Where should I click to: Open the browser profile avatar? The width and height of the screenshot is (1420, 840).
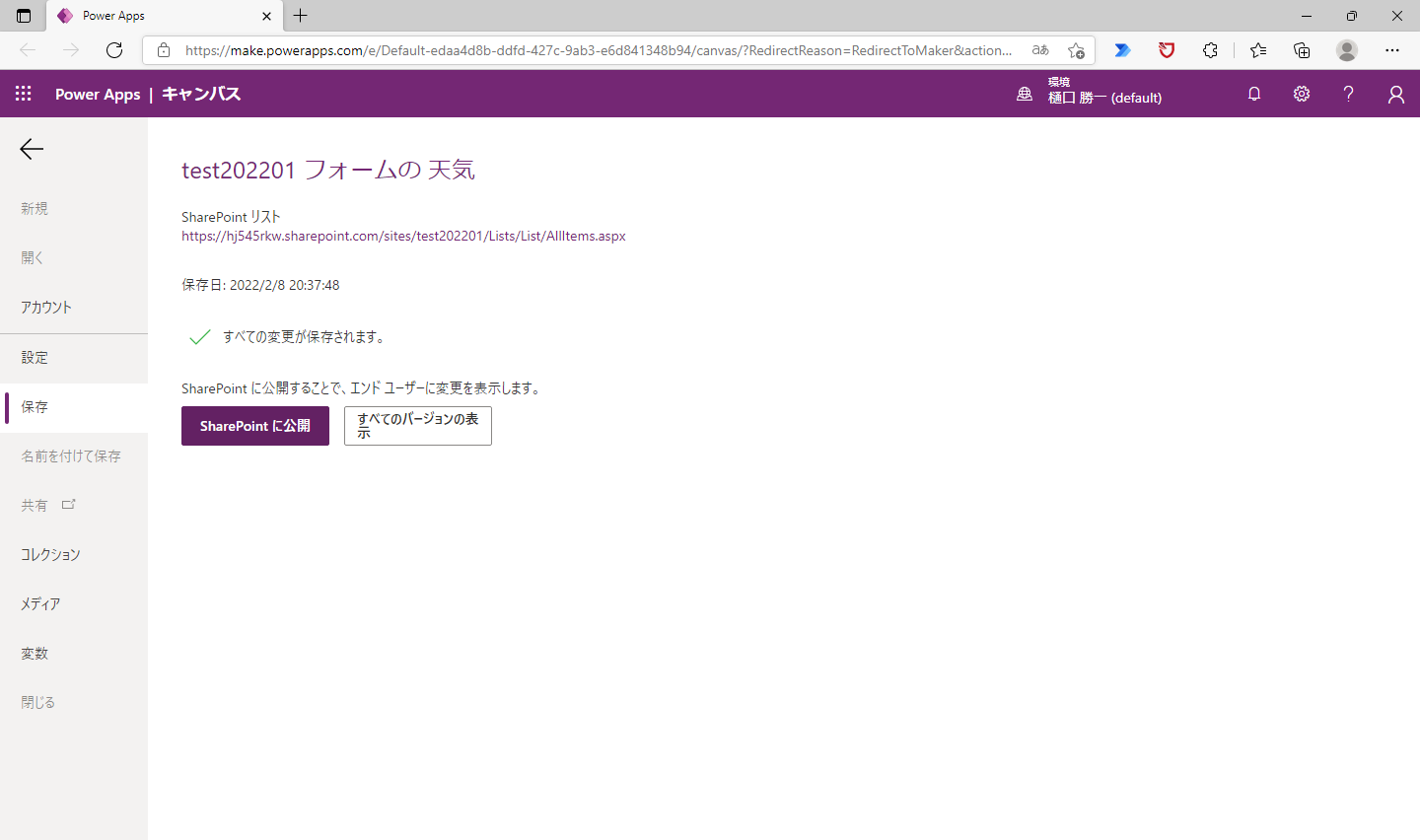pos(1347,50)
